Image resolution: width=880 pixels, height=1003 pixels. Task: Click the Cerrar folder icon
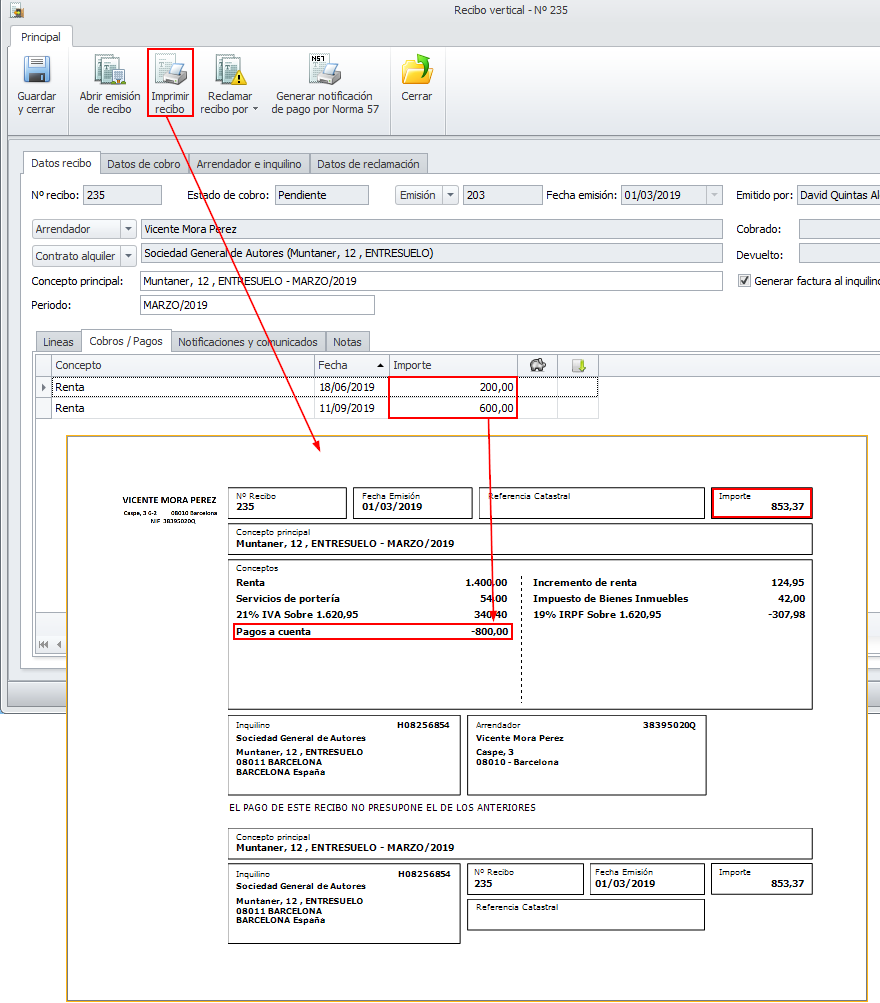click(416, 71)
